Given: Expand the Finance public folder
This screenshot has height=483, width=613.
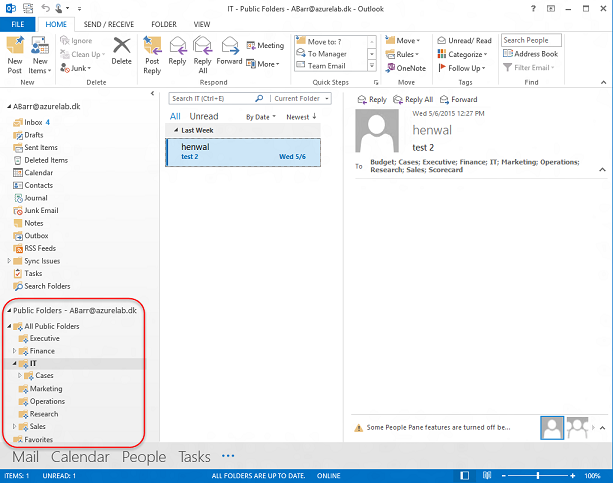Looking at the screenshot, I should click(14, 350).
